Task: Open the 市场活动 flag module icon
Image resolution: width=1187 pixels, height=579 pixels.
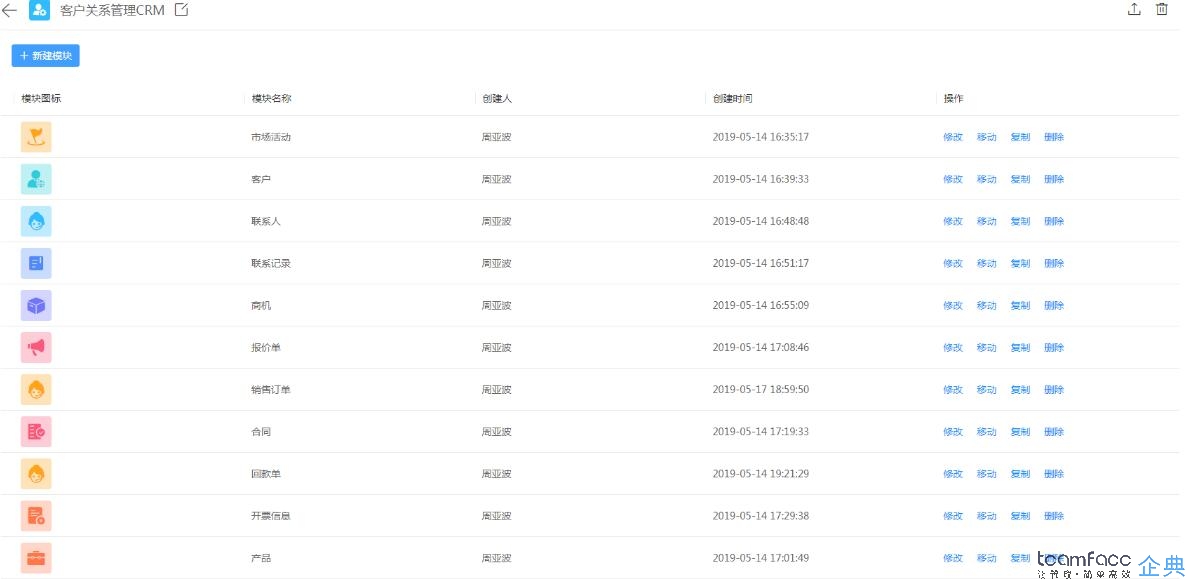Action: (36, 137)
